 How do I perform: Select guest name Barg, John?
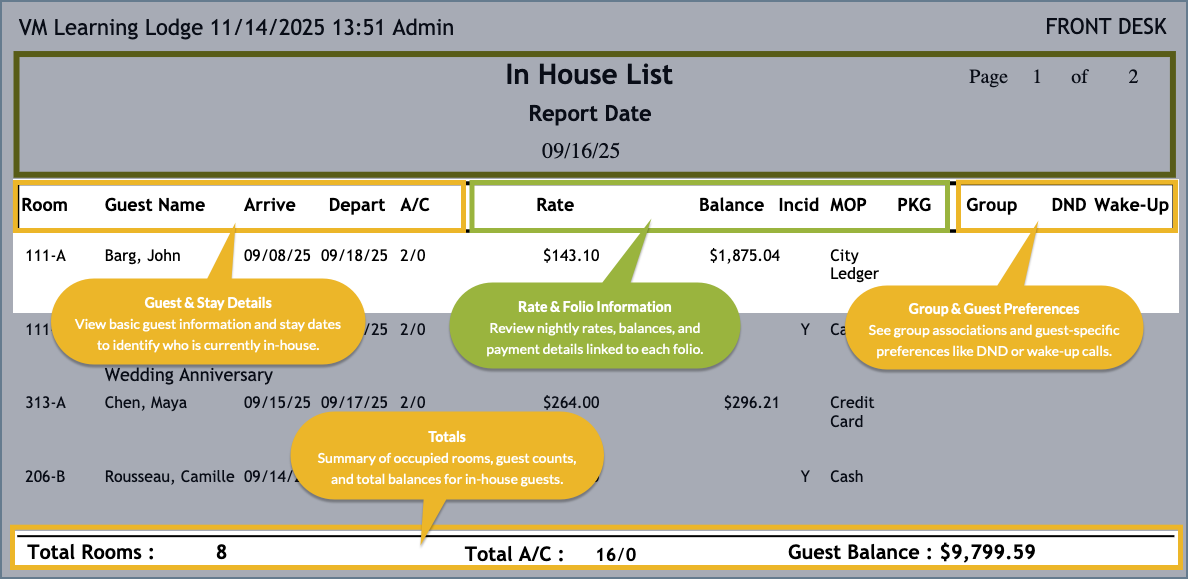tap(143, 255)
